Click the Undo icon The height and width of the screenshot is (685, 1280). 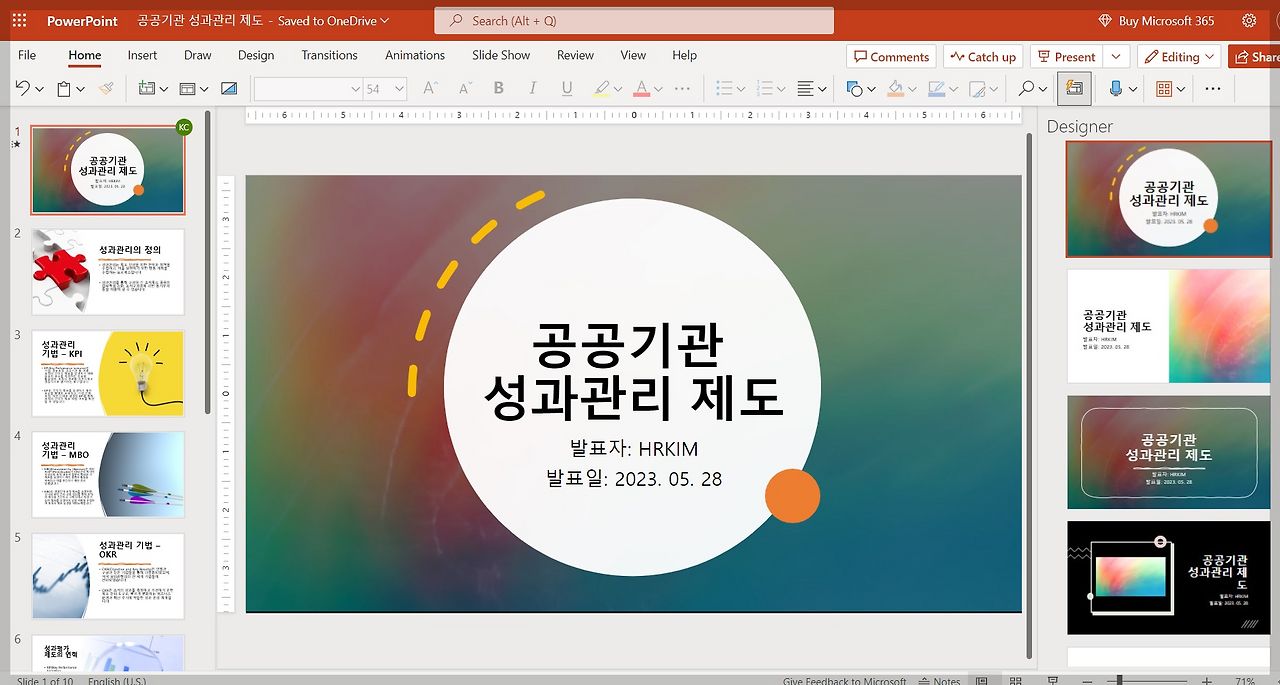point(22,89)
